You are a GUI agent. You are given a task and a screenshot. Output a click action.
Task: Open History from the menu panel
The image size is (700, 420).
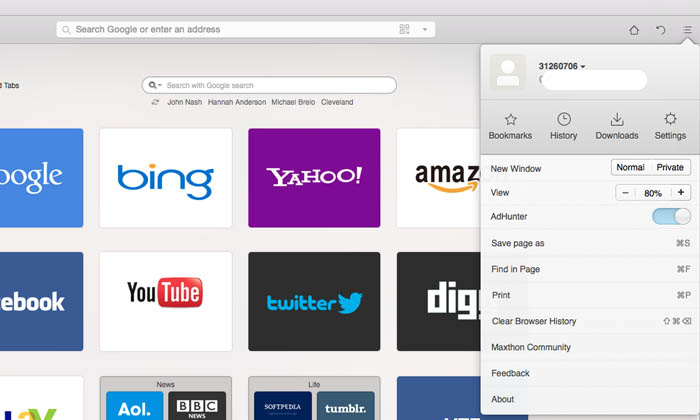563,127
